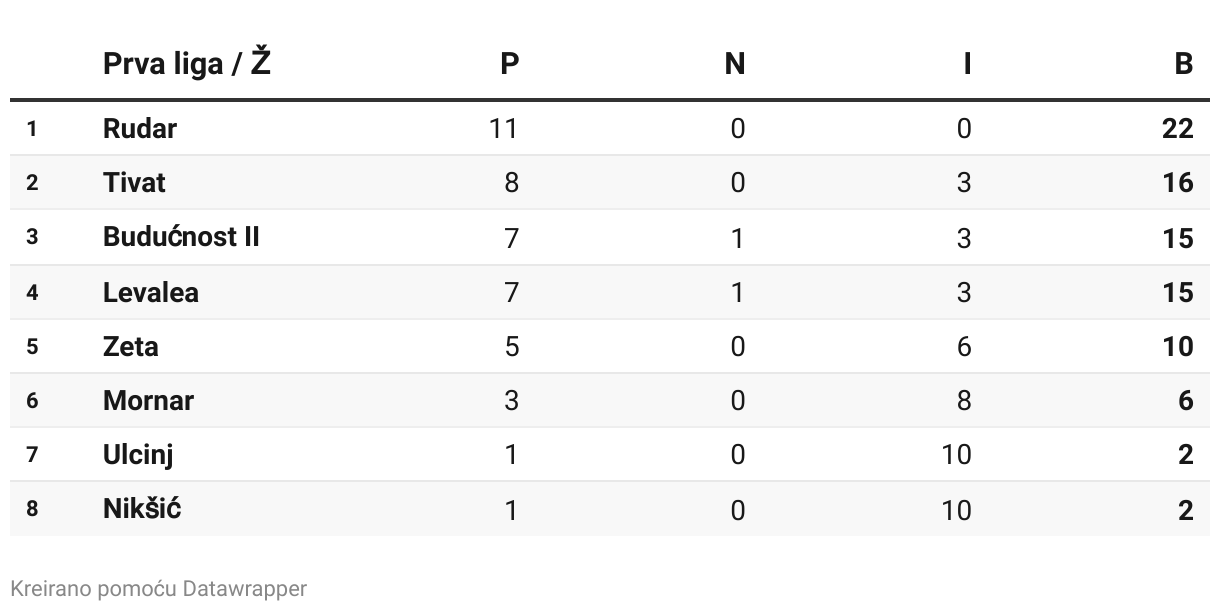Click the Nikšić team name
1220x612 pixels.
pyautogui.click(x=142, y=509)
